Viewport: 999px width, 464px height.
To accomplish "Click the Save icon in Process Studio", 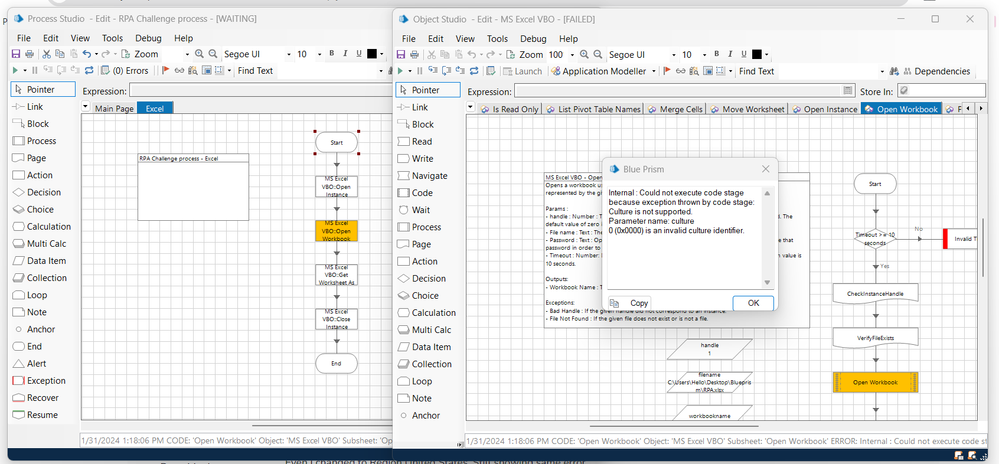I will pos(16,54).
